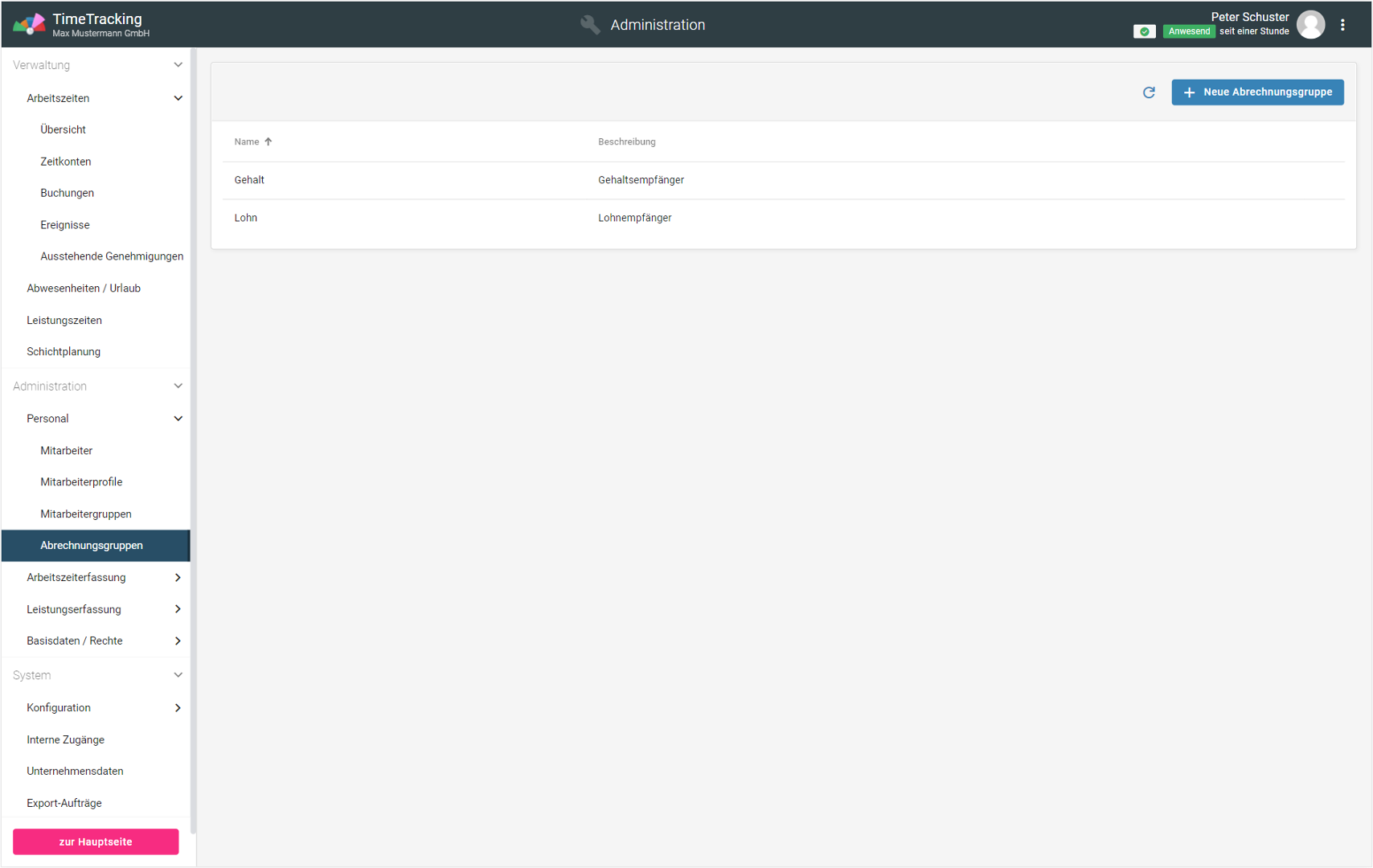Screen dimensions: 1373x868
Task: Select the Lohn billing group row
Action: [246, 218]
